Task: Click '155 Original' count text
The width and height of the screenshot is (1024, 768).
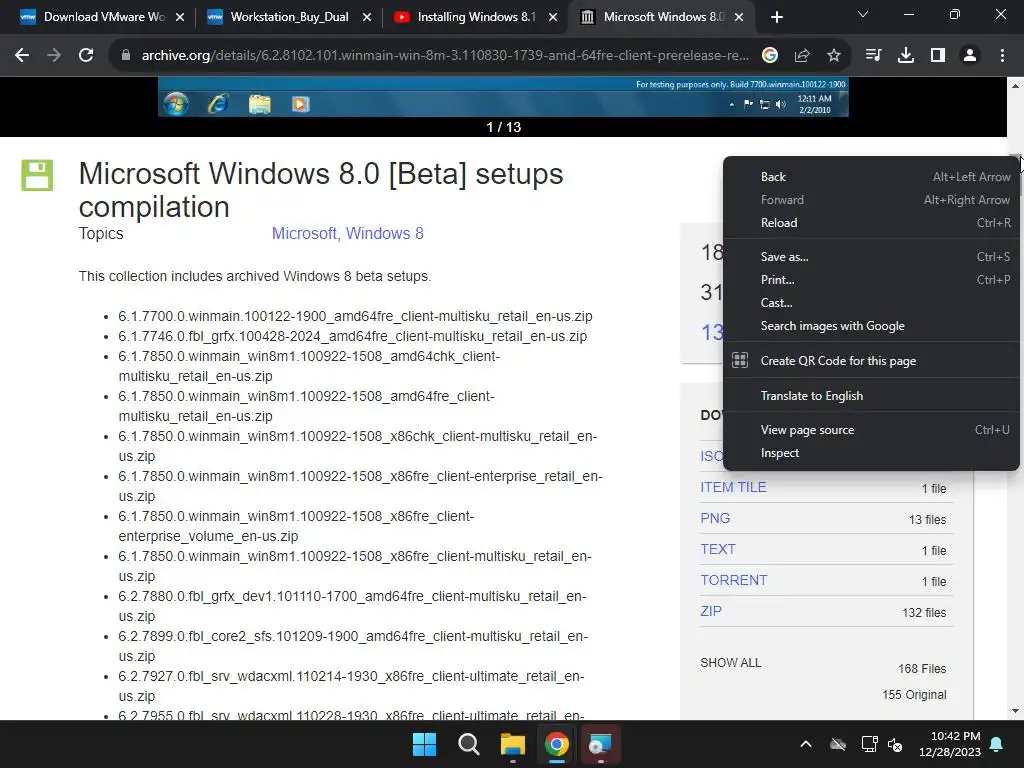Action: point(914,695)
